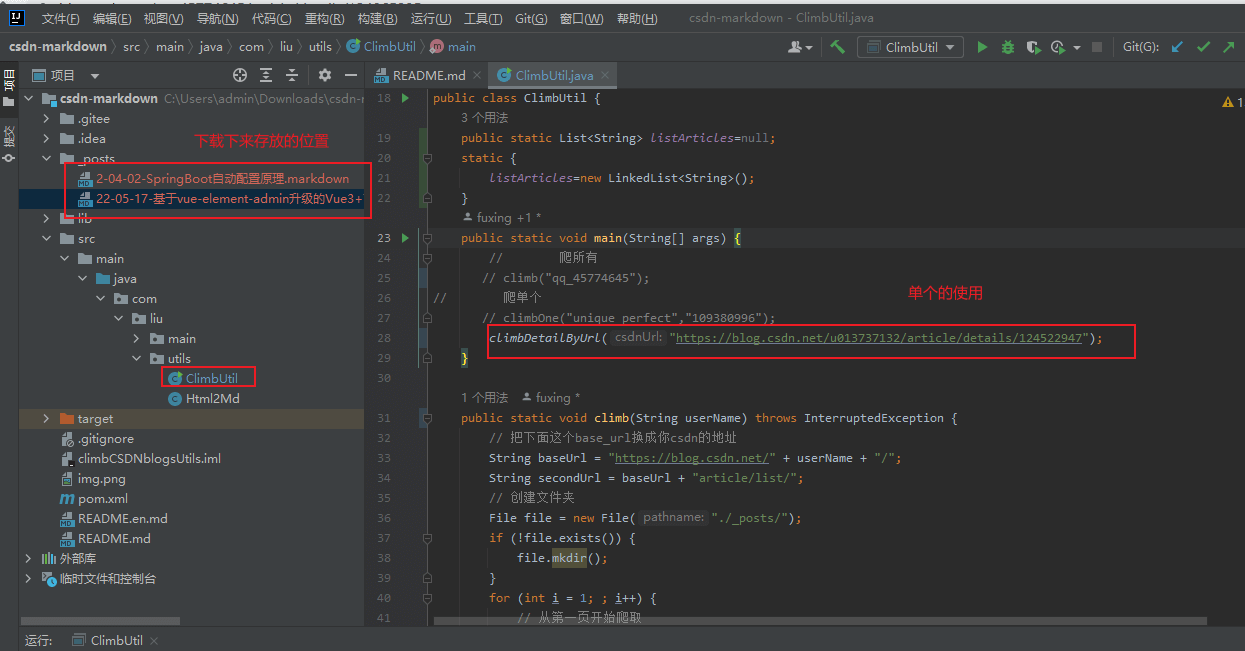Open the IntelliJ IDEA logo menu
This screenshot has width=1245, height=651.
click(17, 18)
